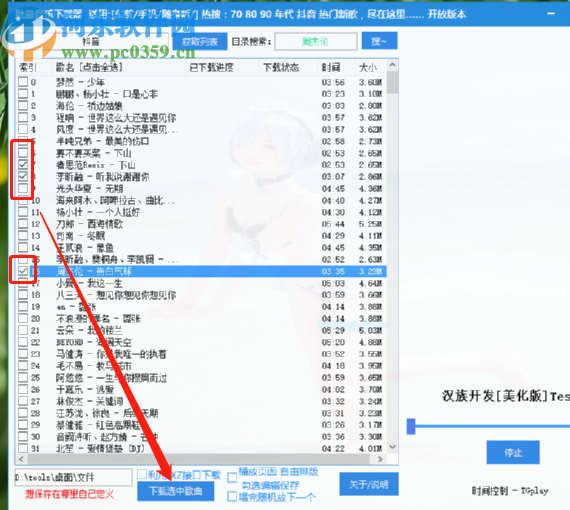Focus the 目录搜索 input field

click(316, 42)
